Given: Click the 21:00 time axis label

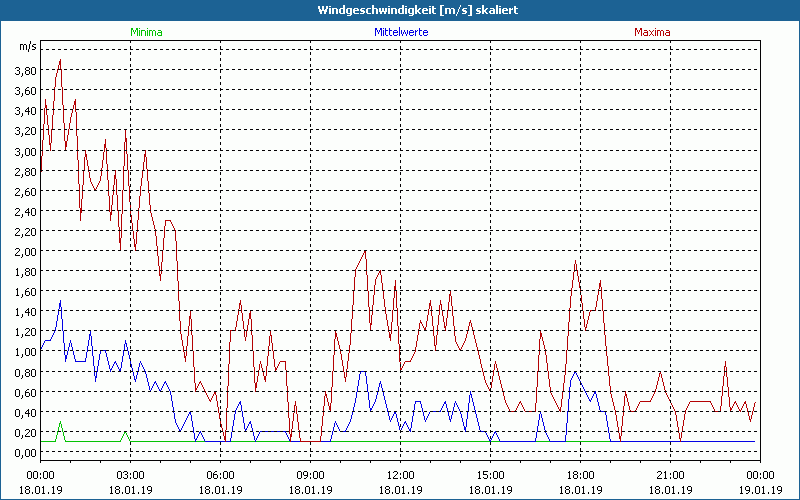Looking at the screenshot, I should coord(670,475).
